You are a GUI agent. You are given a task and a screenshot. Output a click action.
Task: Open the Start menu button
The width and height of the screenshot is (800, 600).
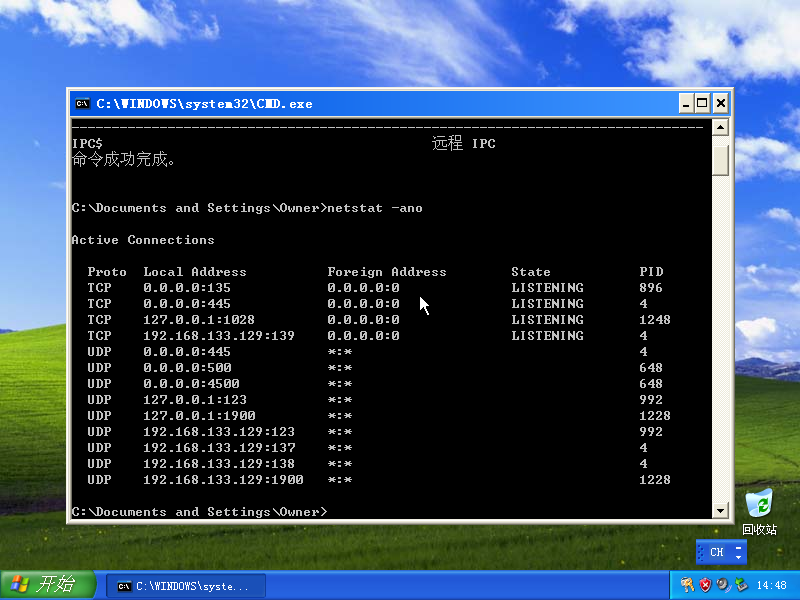(x=47, y=584)
